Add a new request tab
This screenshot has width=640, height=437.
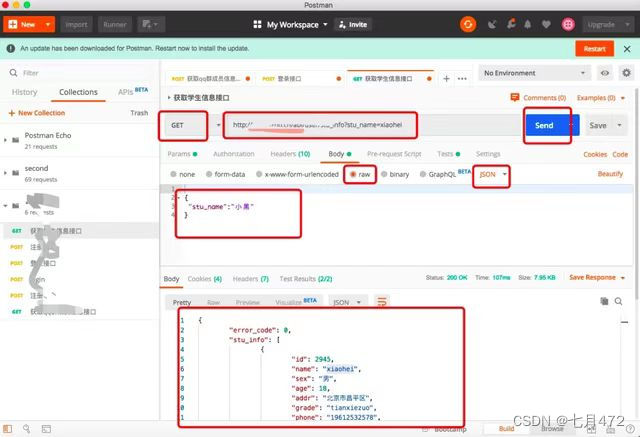click(x=446, y=79)
